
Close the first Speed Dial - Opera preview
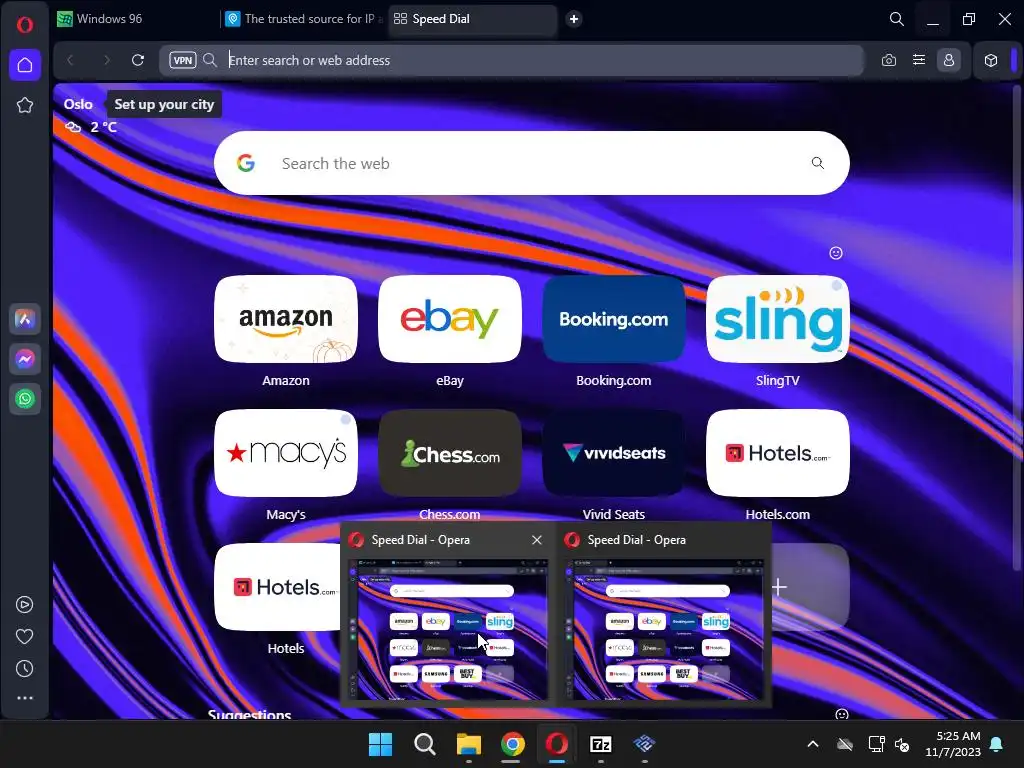point(537,540)
